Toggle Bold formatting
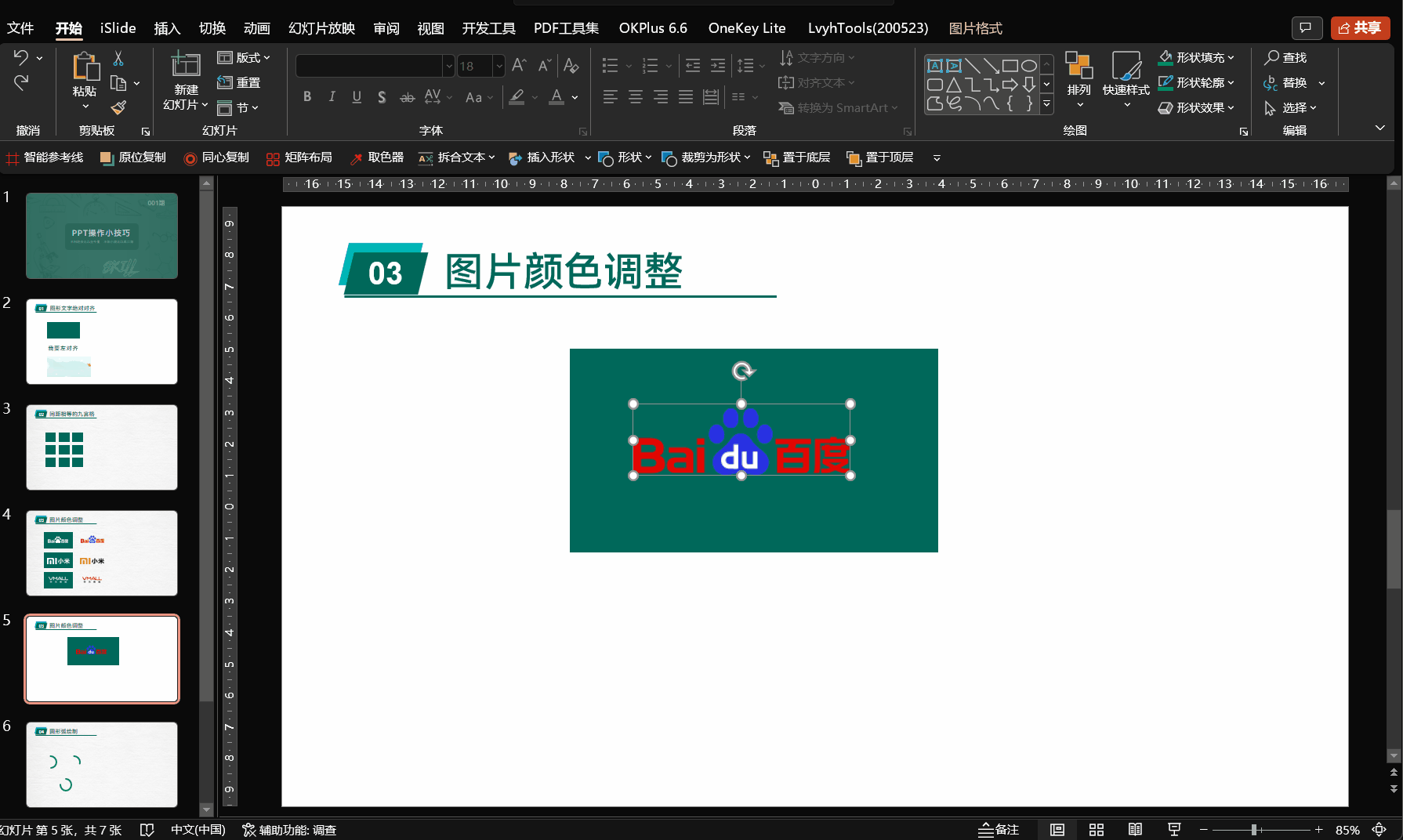 coord(307,97)
